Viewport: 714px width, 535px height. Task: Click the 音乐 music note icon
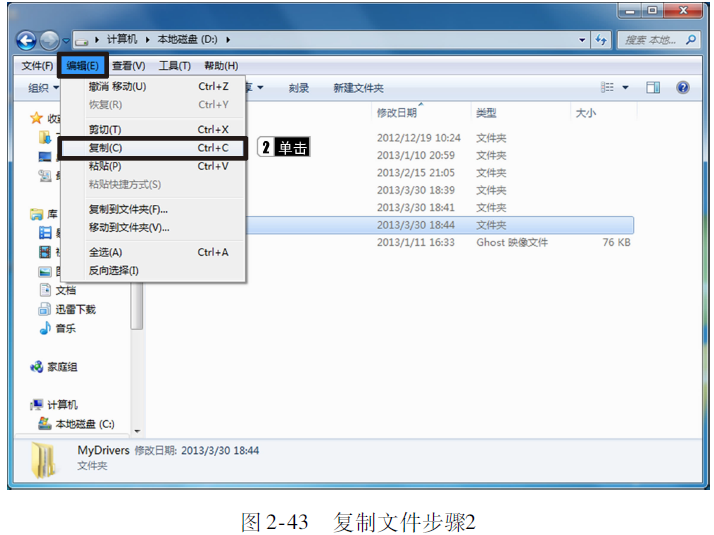(45, 328)
